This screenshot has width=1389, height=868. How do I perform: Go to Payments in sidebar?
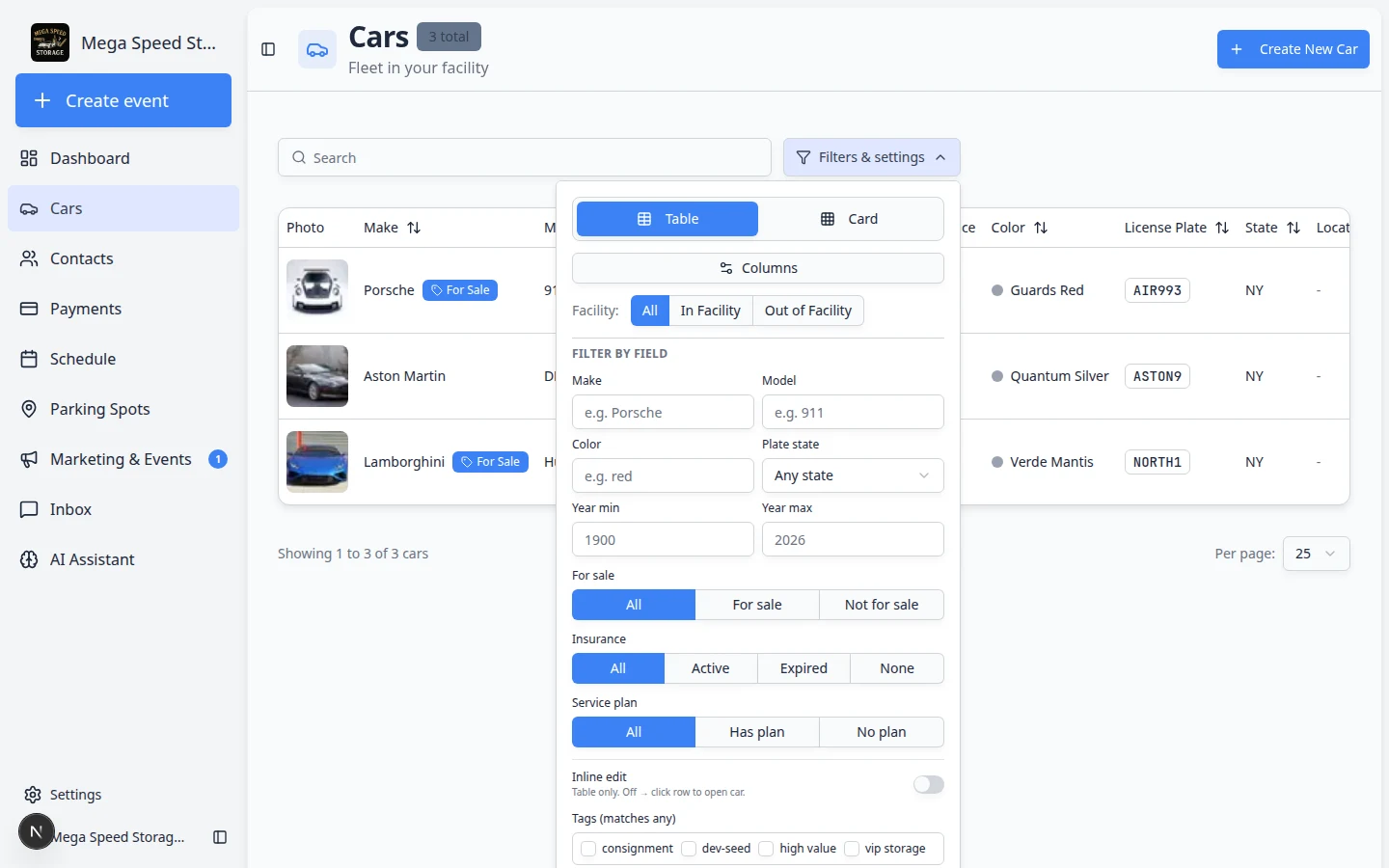(123, 309)
